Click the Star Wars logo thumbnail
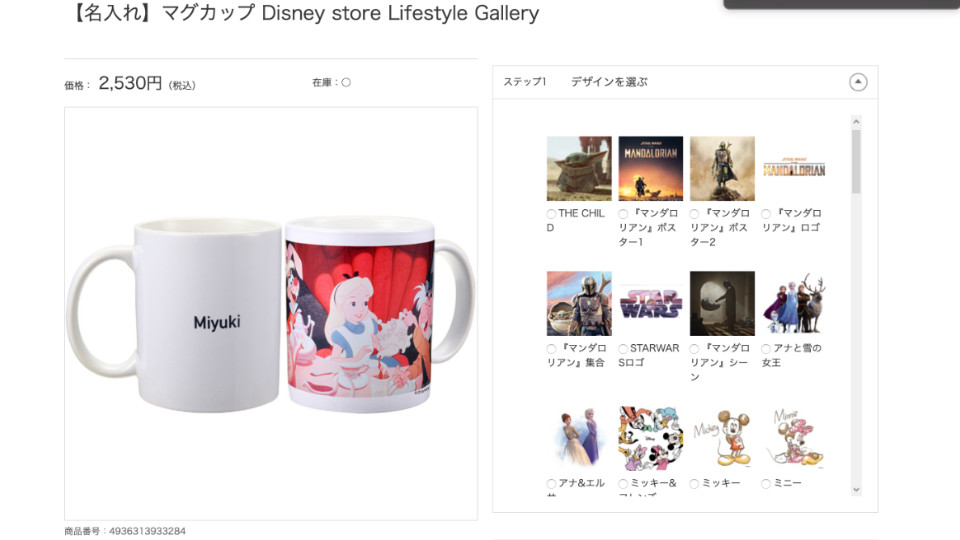This screenshot has width=960, height=540. 651,304
